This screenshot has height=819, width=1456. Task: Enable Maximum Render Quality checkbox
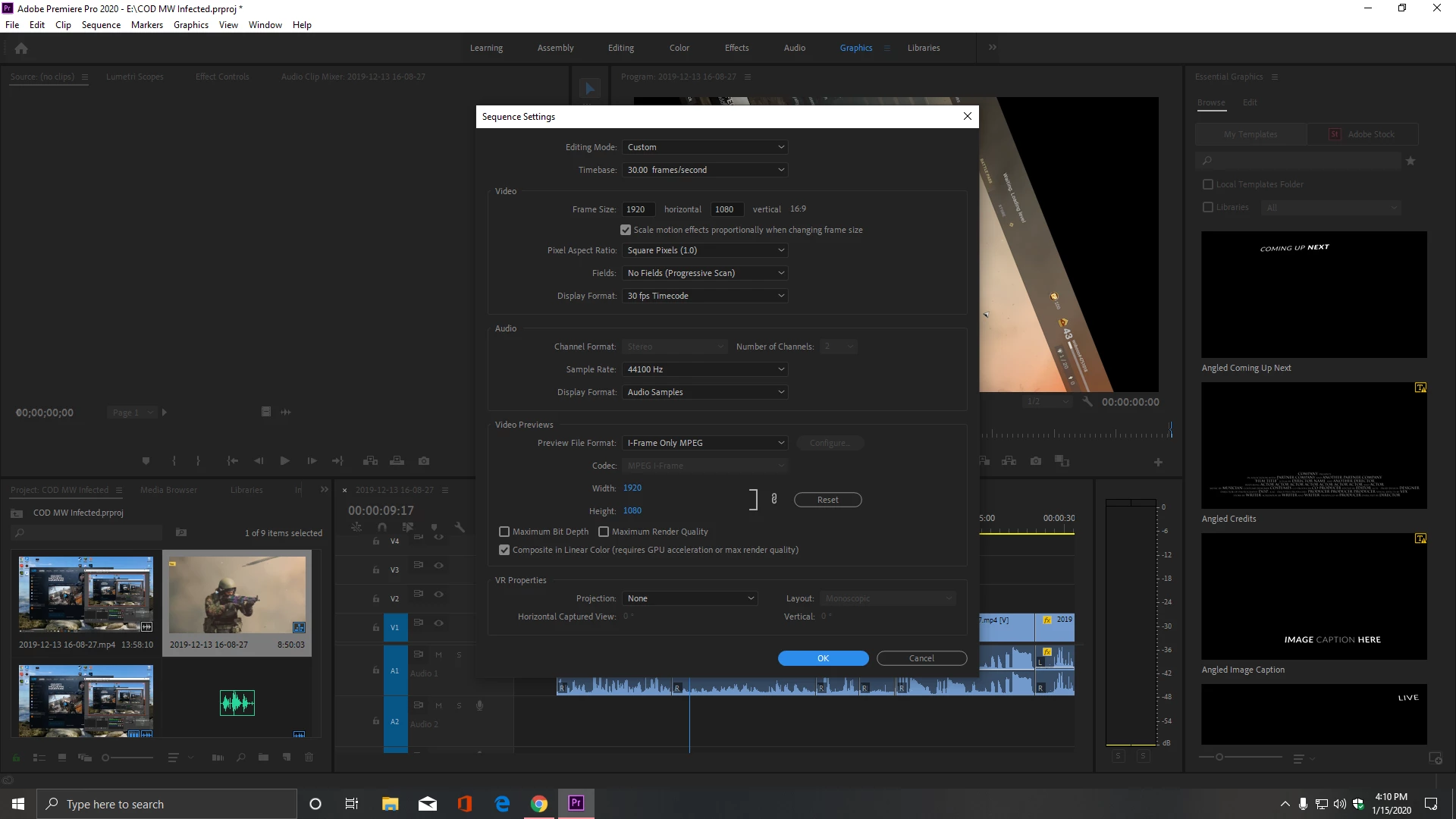[604, 532]
